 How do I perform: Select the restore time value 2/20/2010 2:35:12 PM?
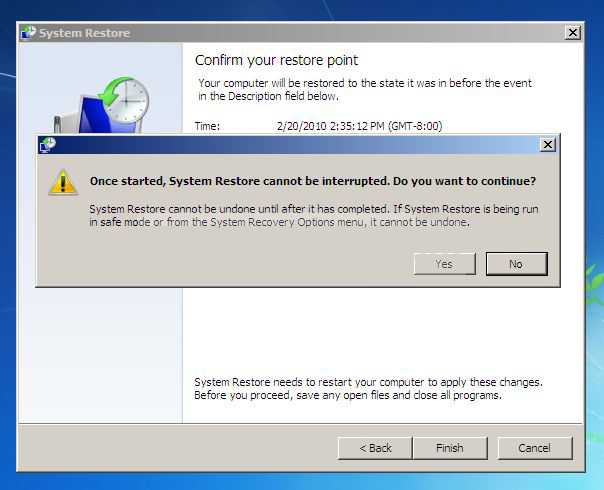359,126
